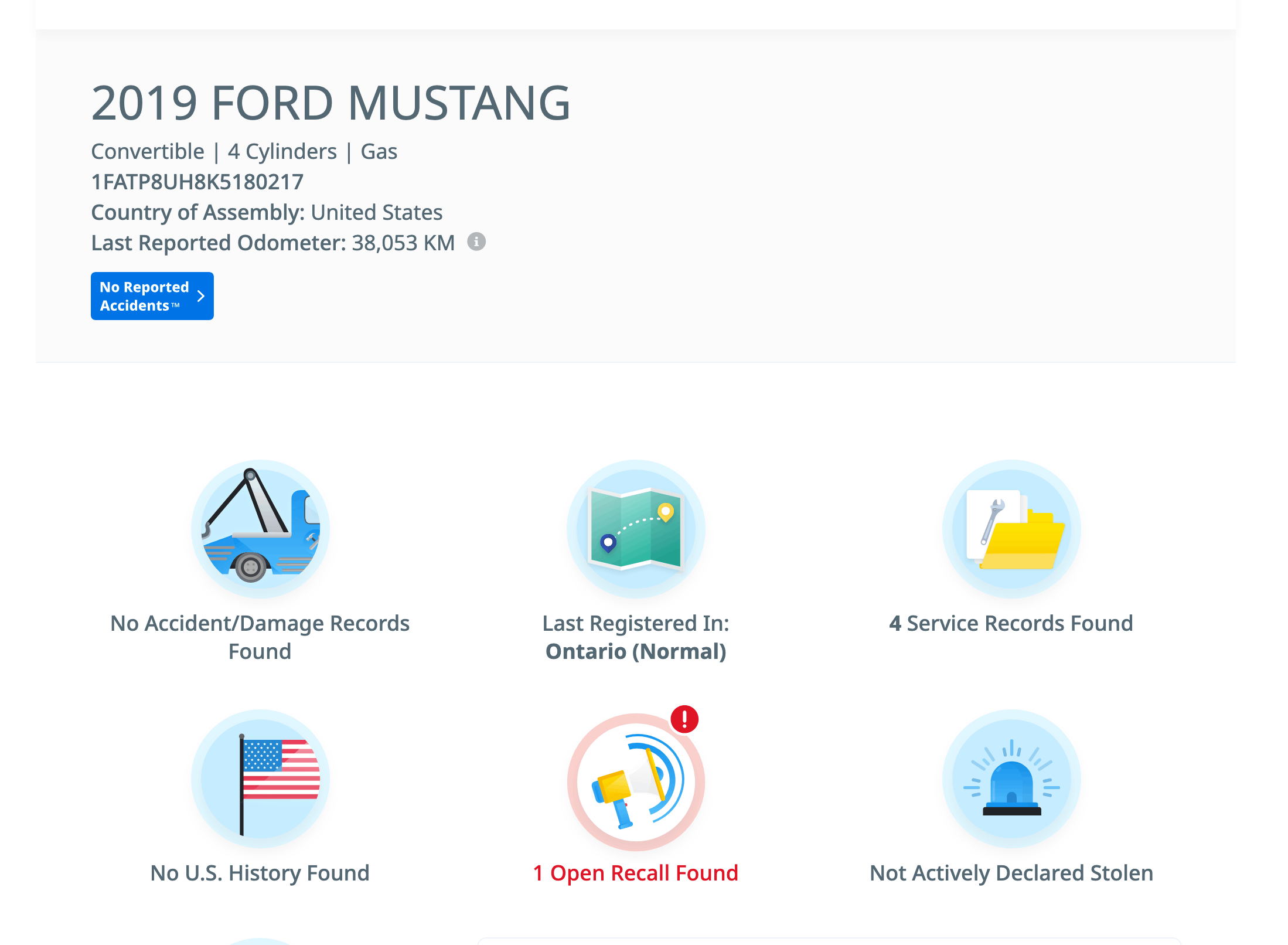Click Country of Assembly United States text
The image size is (1288, 945).
pyautogui.click(x=267, y=212)
